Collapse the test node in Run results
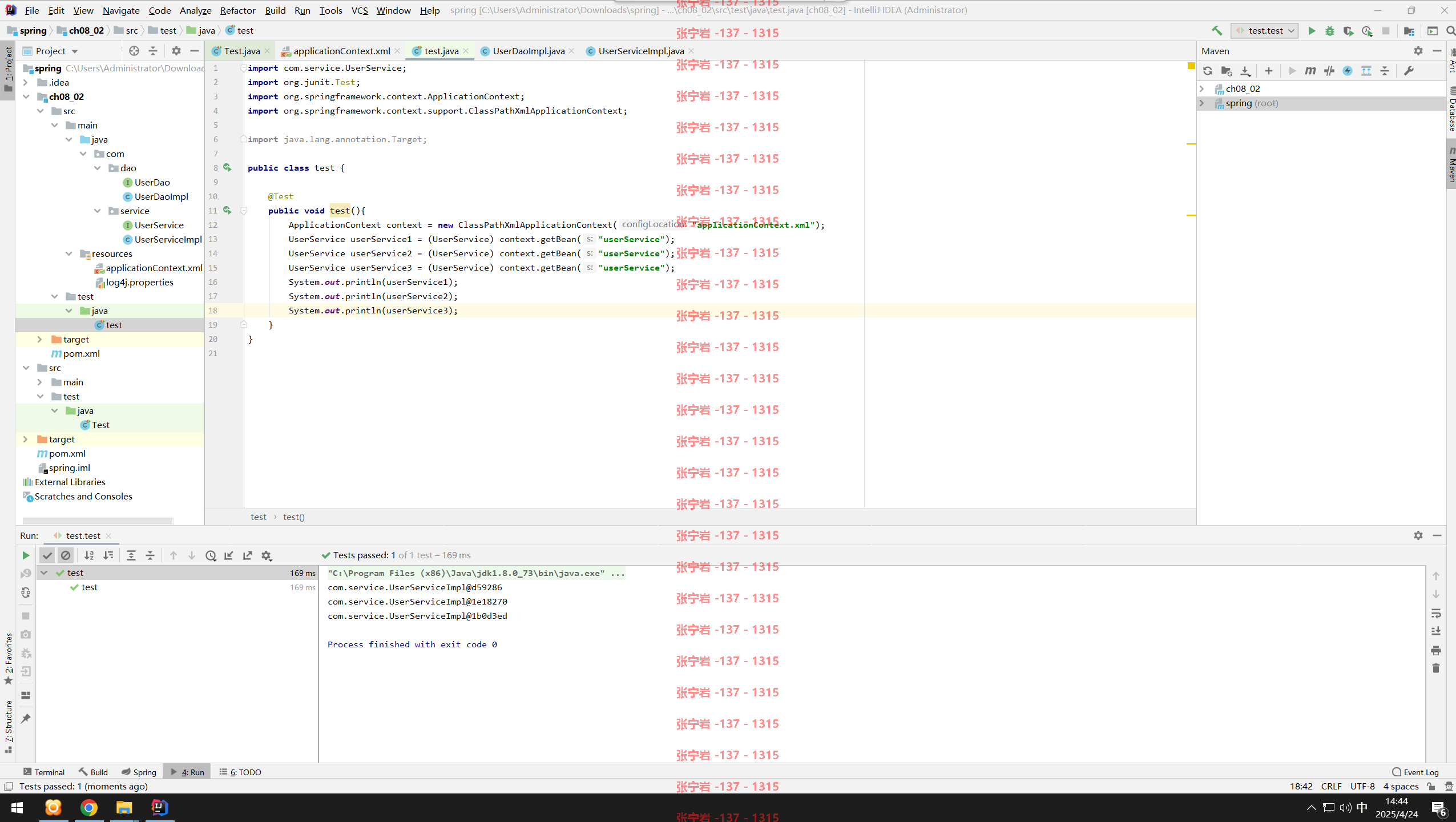 coord(44,573)
